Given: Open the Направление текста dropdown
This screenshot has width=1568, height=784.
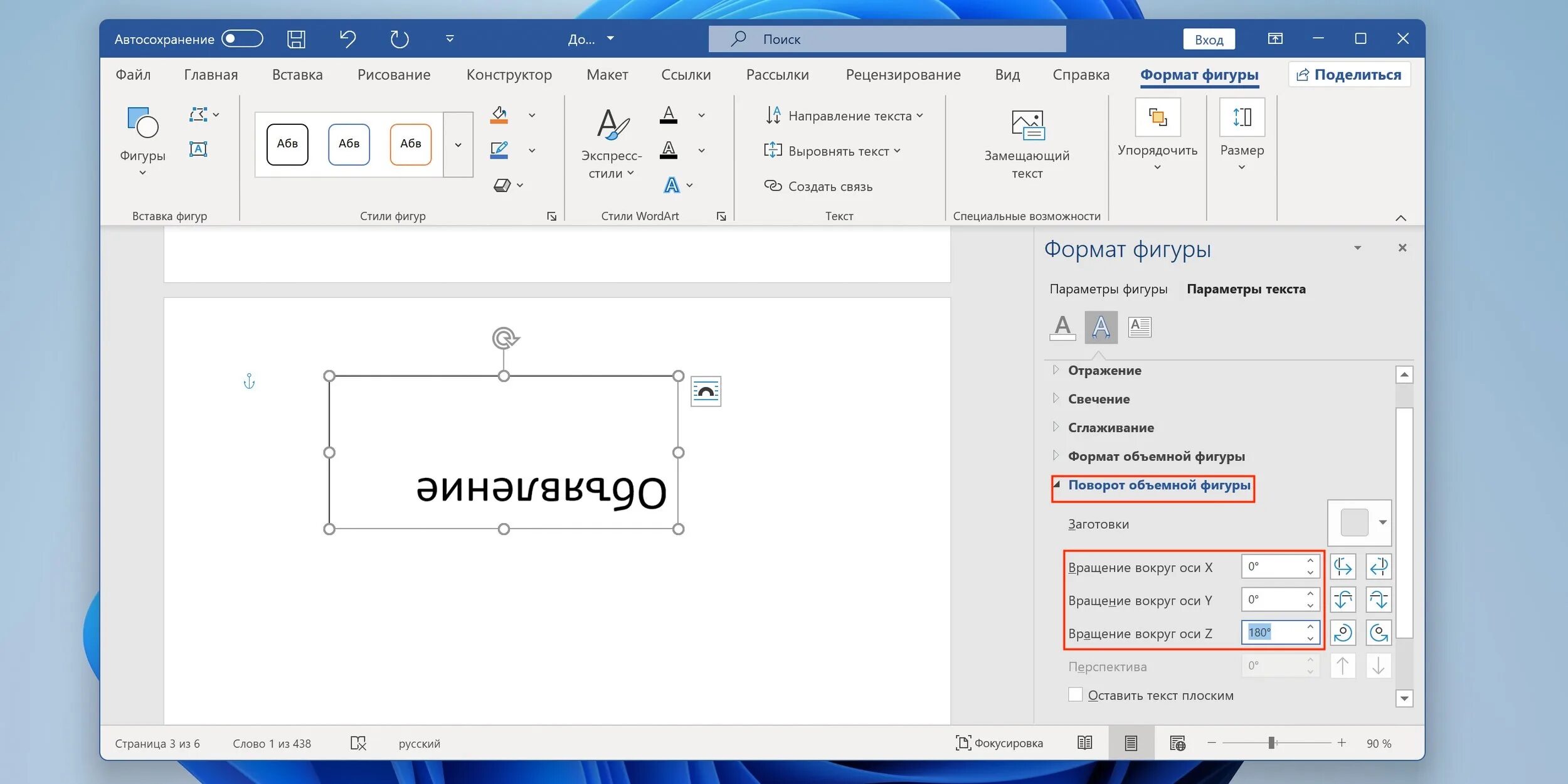Looking at the screenshot, I should click(844, 115).
